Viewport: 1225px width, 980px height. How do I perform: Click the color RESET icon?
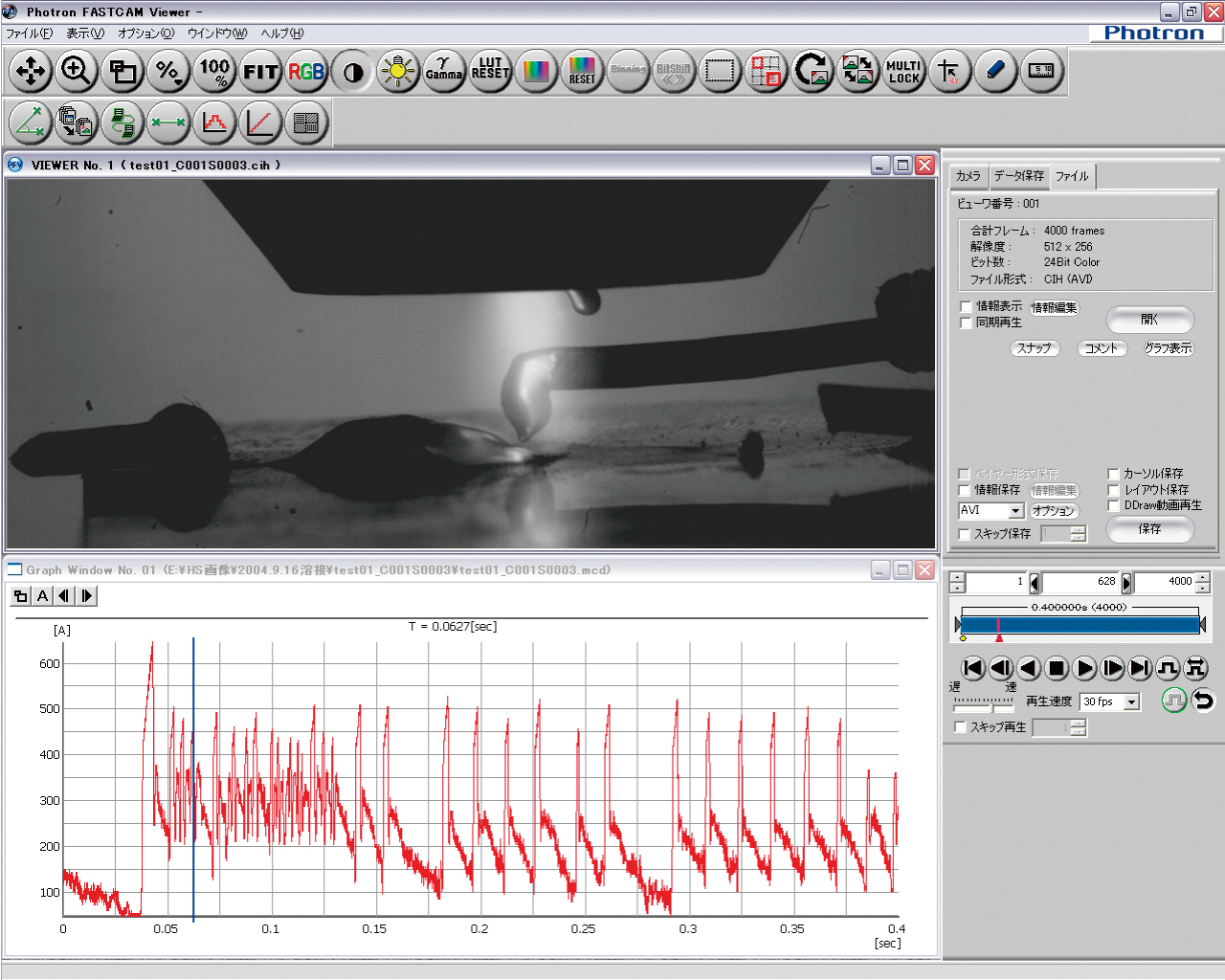(582, 72)
